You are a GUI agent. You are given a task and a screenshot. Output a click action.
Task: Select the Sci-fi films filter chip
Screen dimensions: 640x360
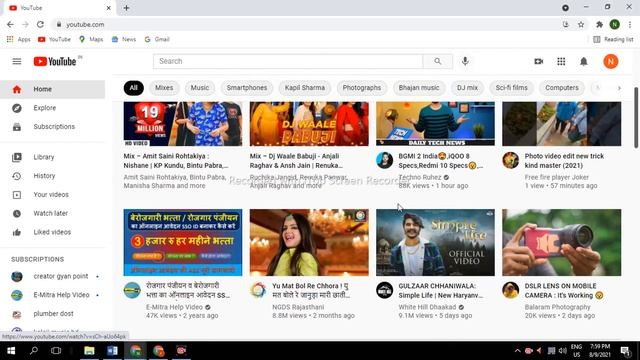click(x=511, y=88)
